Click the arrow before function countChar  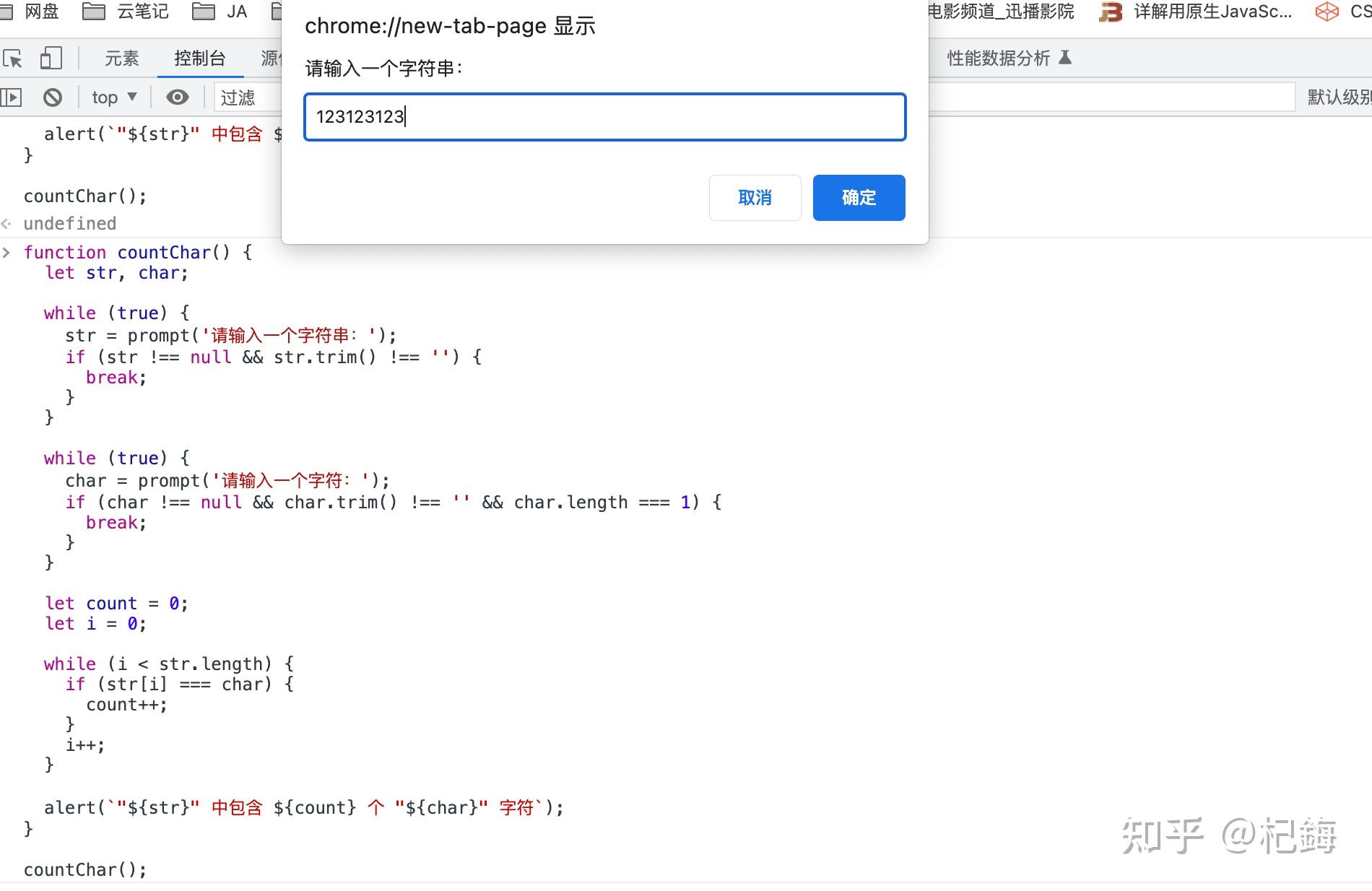6,252
